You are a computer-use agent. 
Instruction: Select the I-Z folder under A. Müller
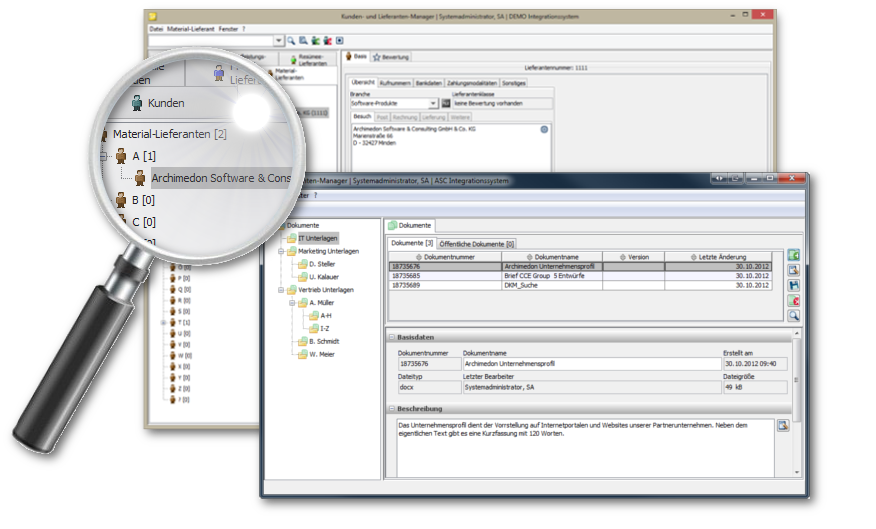point(325,328)
